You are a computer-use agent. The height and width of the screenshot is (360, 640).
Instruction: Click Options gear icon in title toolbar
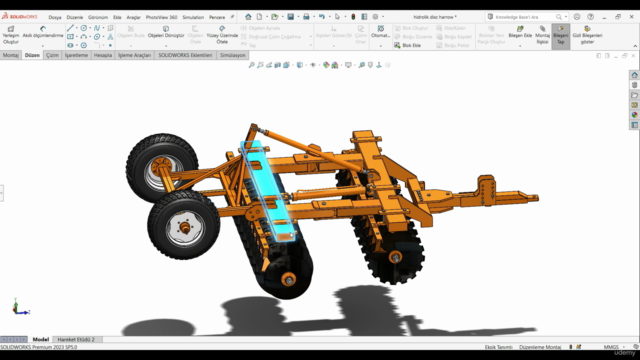pos(376,17)
